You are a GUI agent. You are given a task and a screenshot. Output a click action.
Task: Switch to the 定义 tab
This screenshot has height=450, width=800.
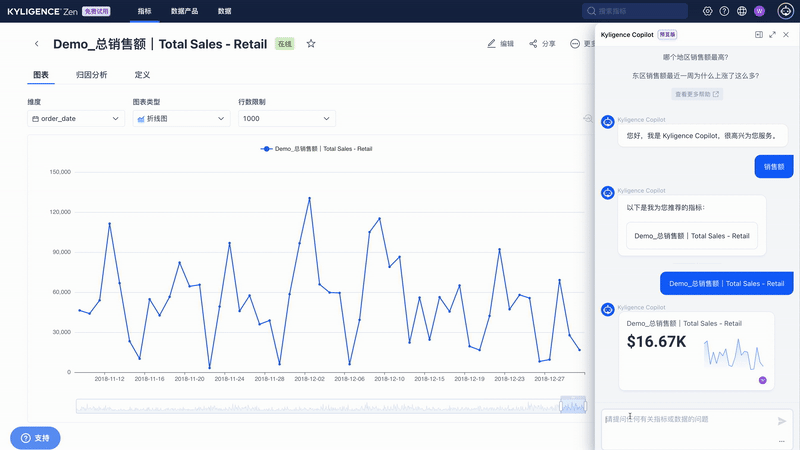[142, 75]
